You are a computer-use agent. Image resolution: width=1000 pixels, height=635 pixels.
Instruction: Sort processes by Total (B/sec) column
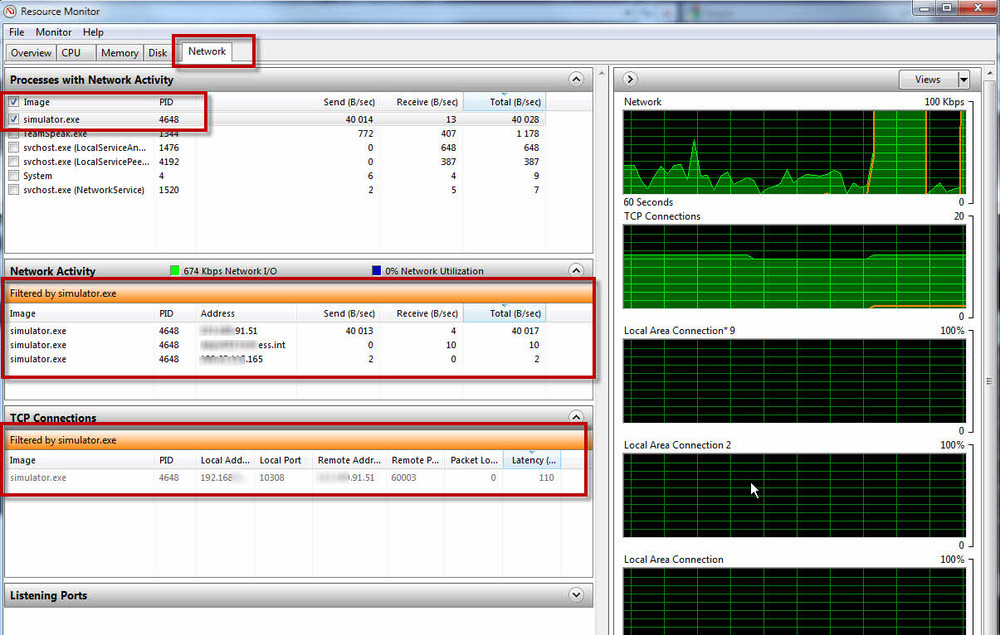[504, 102]
